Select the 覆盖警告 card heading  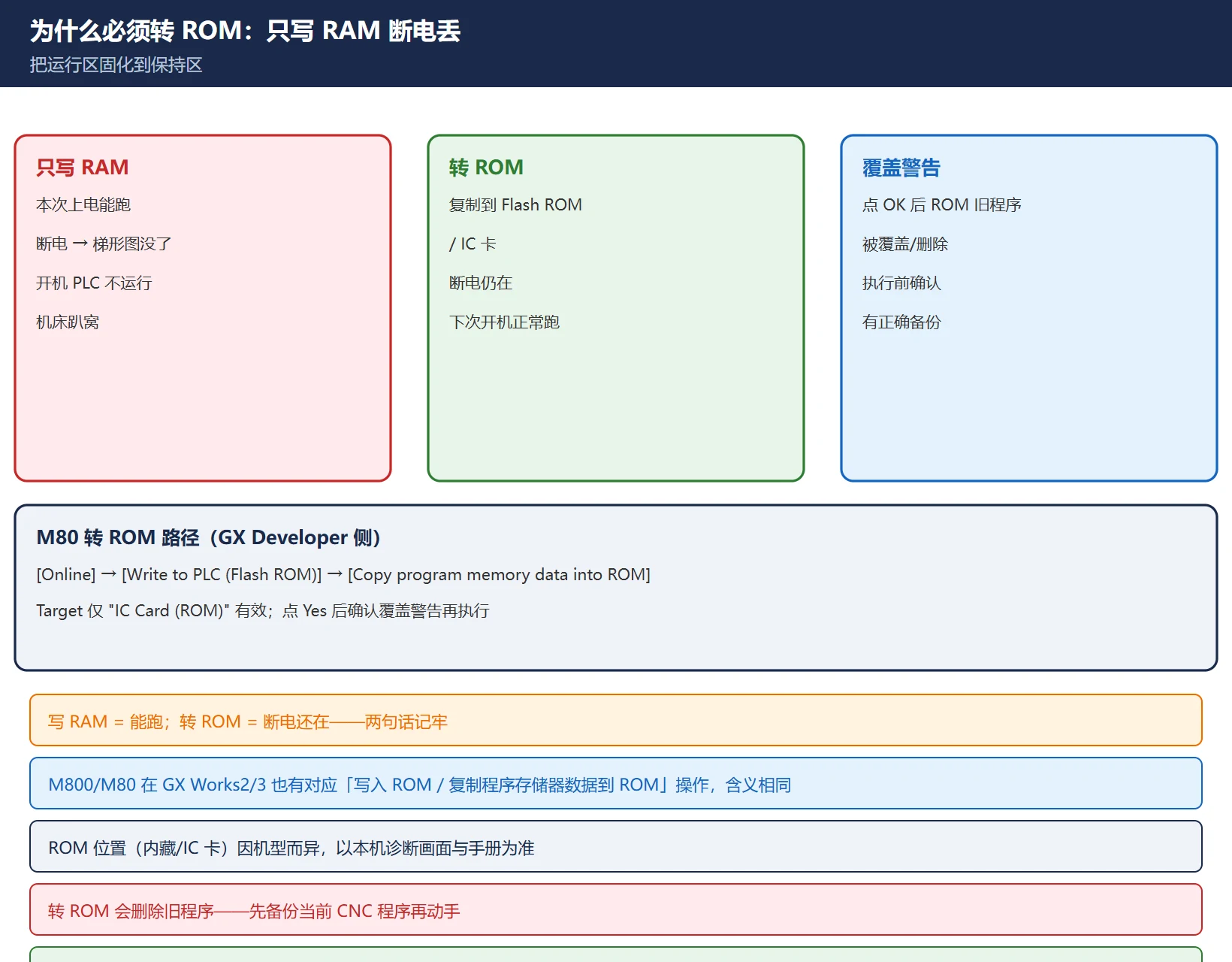pos(901,167)
